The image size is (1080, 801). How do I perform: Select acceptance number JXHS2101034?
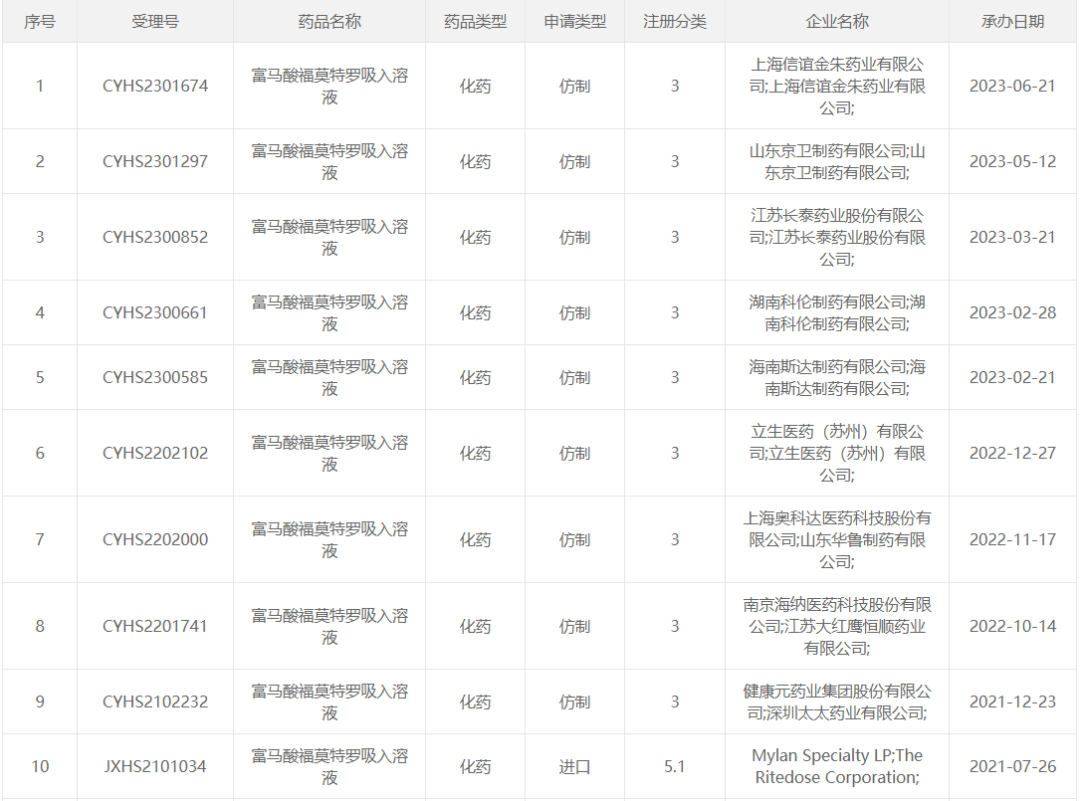155,767
